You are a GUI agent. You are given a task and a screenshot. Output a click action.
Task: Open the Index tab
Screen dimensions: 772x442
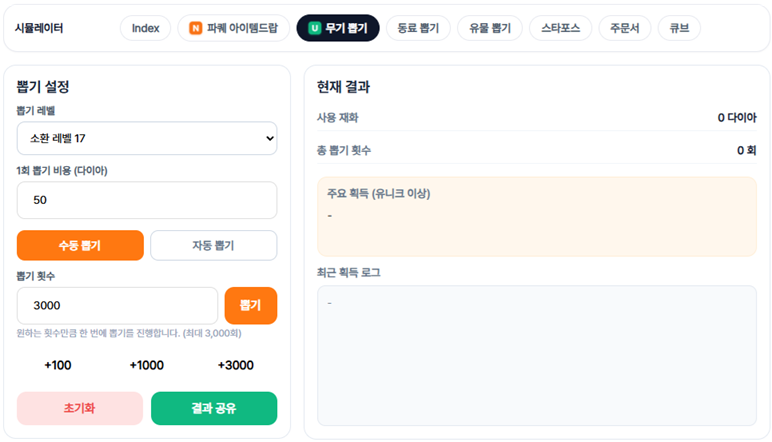tap(145, 28)
